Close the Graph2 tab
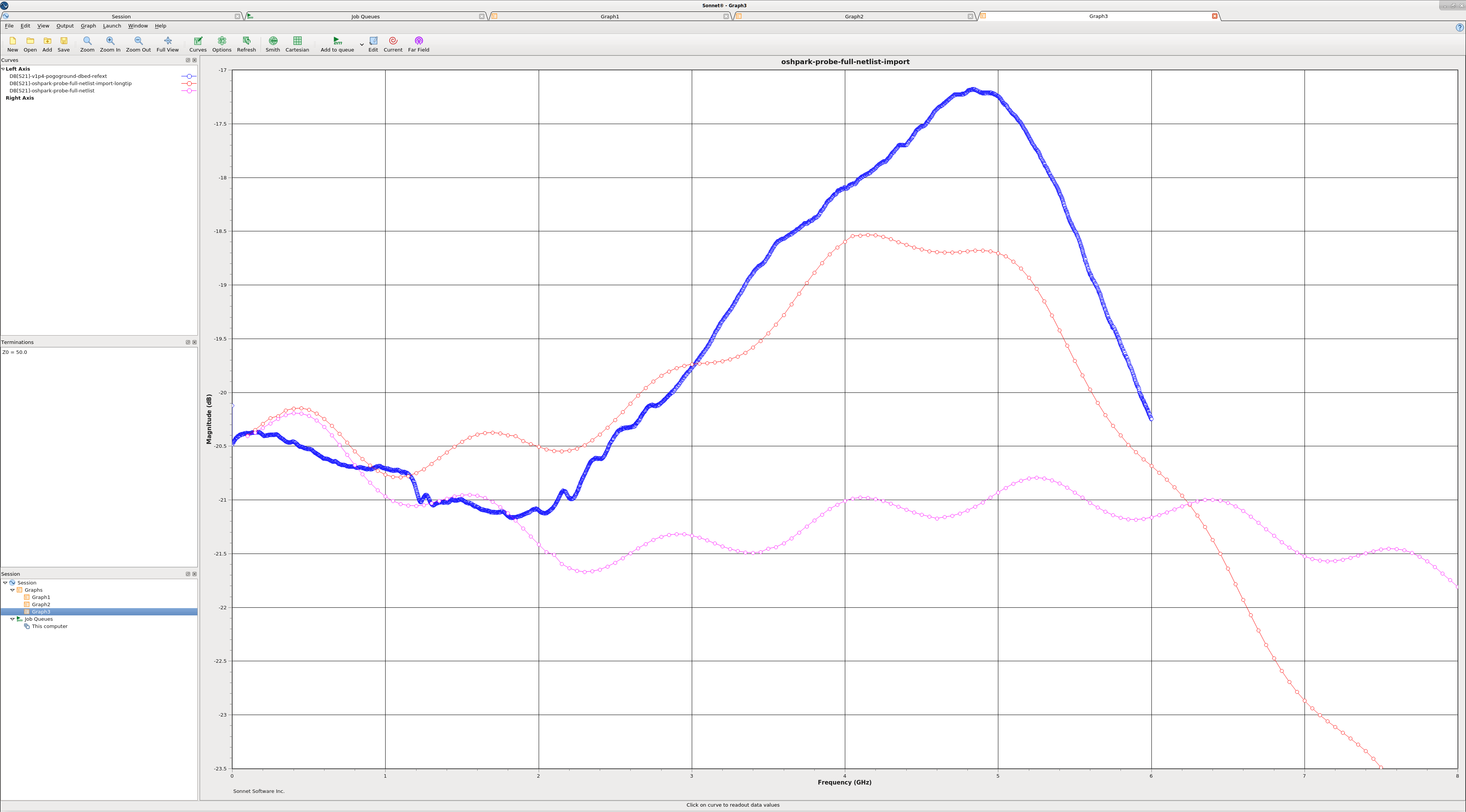This screenshot has height=812, width=1466. pos(970,16)
